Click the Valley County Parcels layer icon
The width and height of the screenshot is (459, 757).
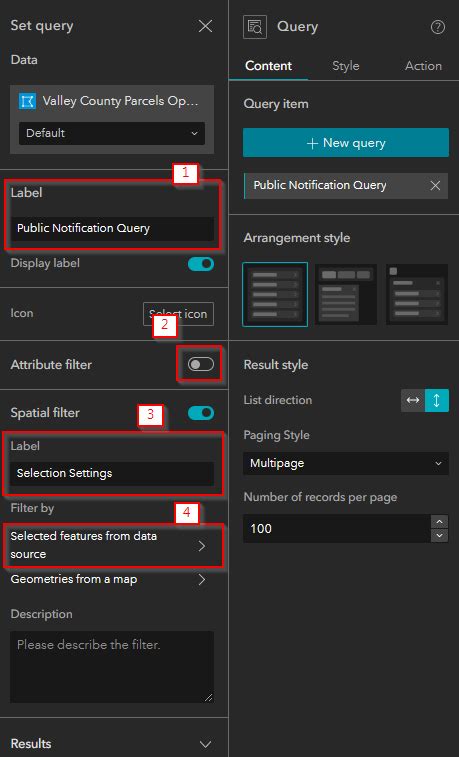click(28, 101)
